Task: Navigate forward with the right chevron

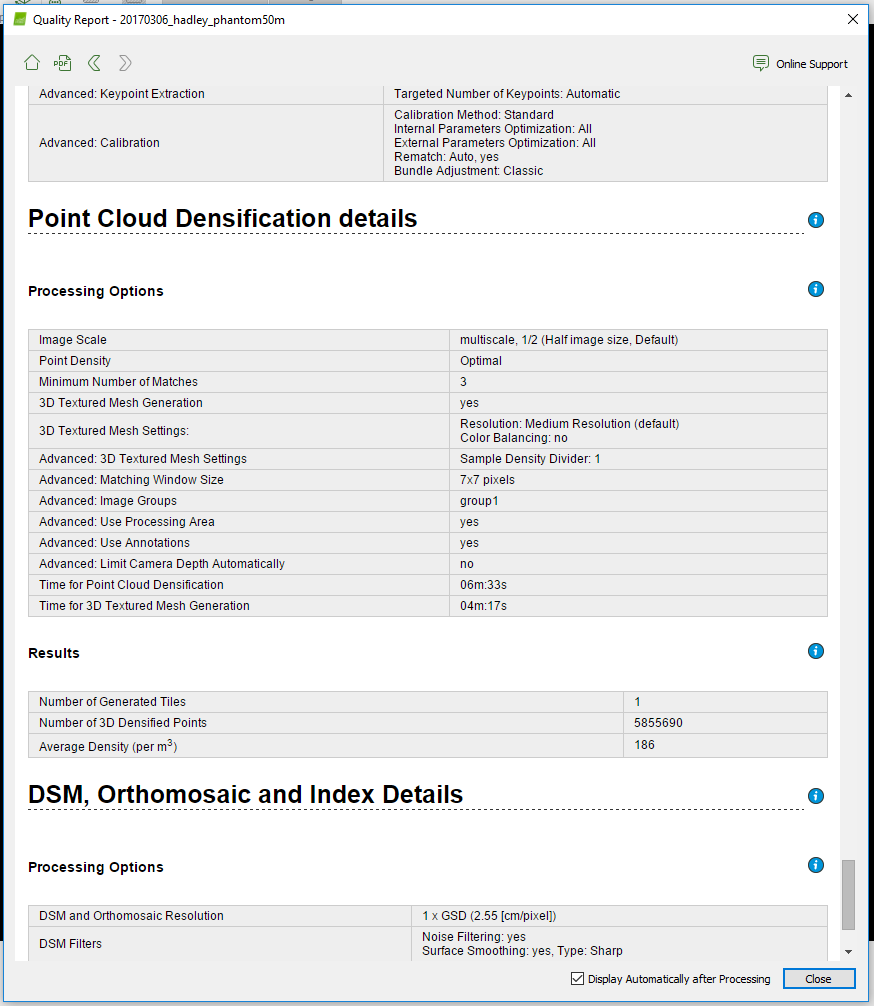Action: (x=125, y=62)
